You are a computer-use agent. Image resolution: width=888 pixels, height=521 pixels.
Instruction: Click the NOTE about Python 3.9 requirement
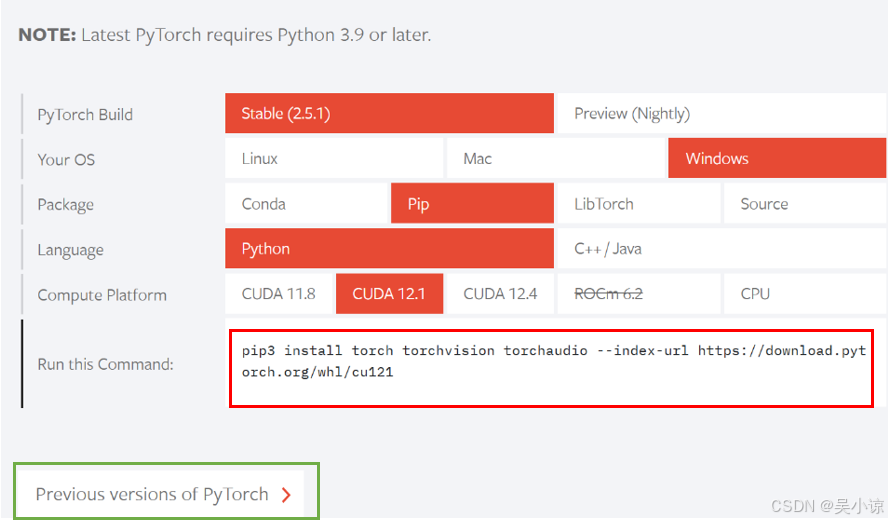(x=225, y=35)
